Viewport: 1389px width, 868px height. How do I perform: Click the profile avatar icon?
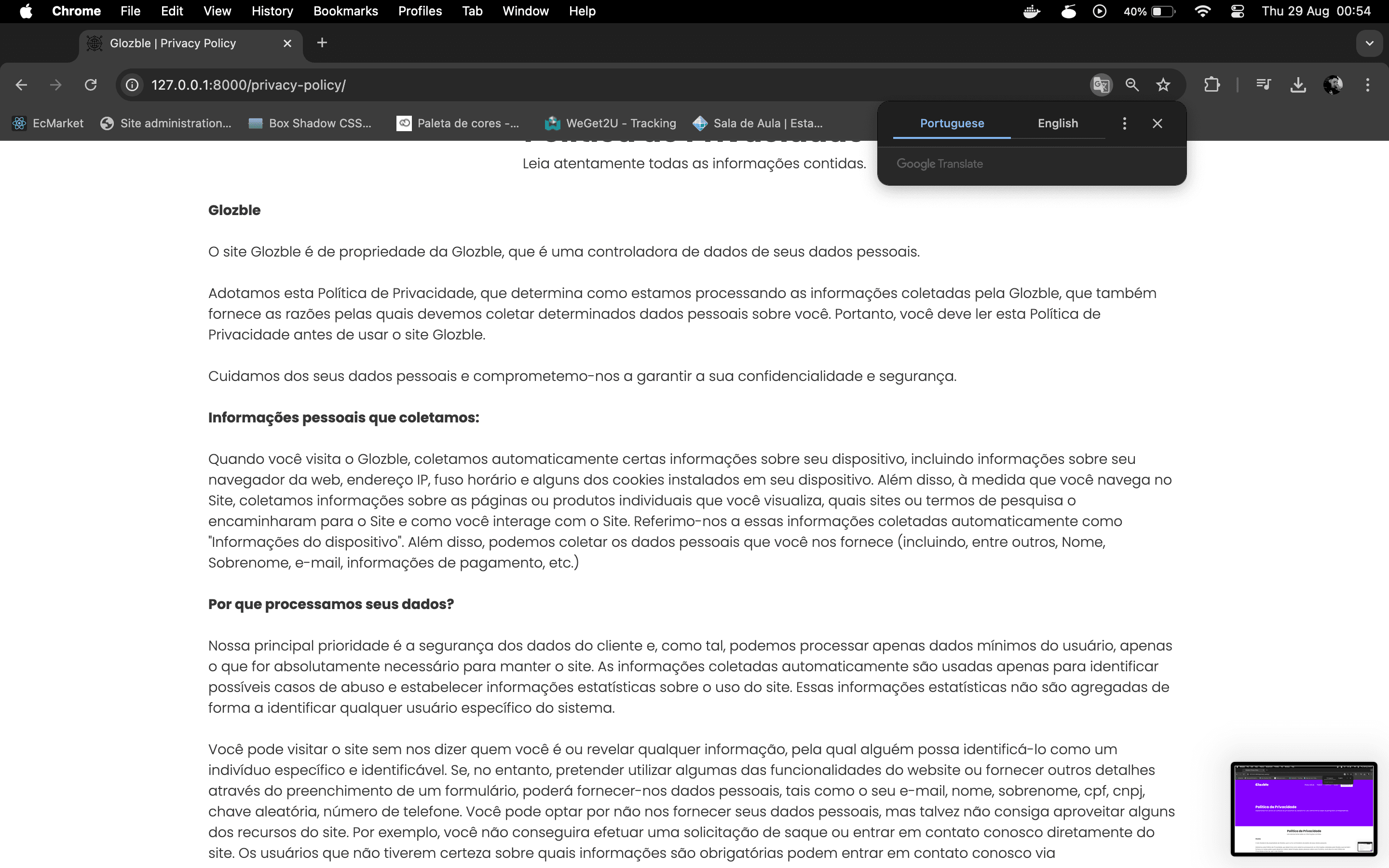[1333, 85]
